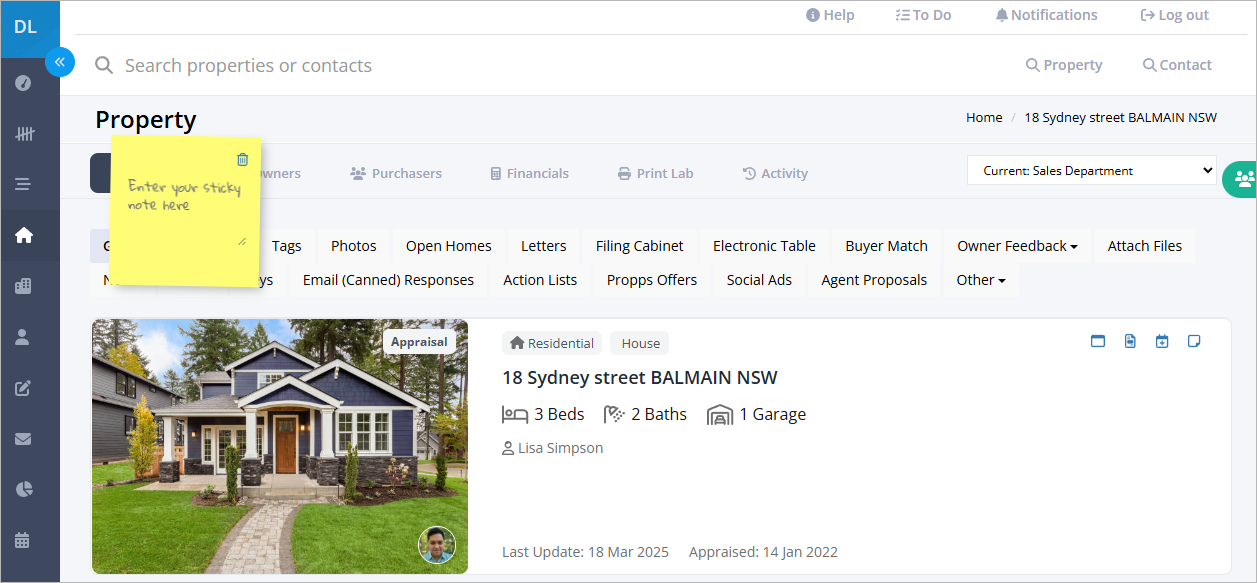The width and height of the screenshot is (1257, 583).
Task: Open the dashboard gauge icon in sidebar
Action: 23,83
